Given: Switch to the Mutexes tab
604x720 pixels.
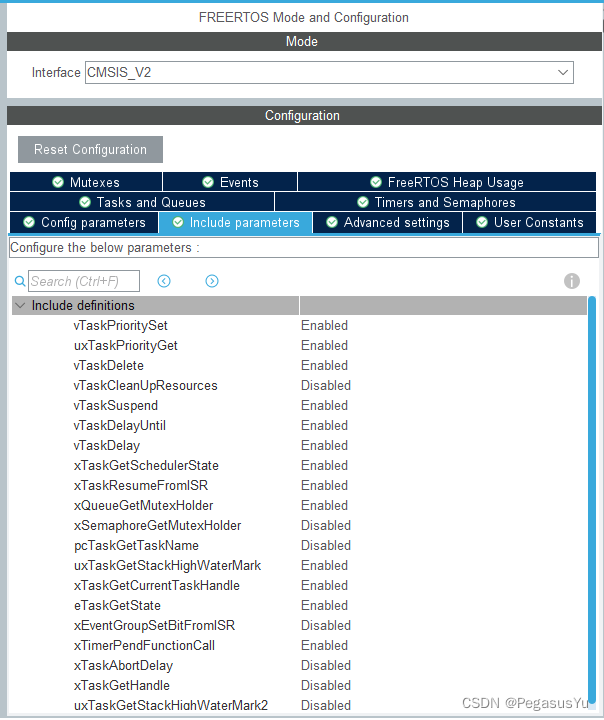Looking at the screenshot, I should (x=86, y=182).
